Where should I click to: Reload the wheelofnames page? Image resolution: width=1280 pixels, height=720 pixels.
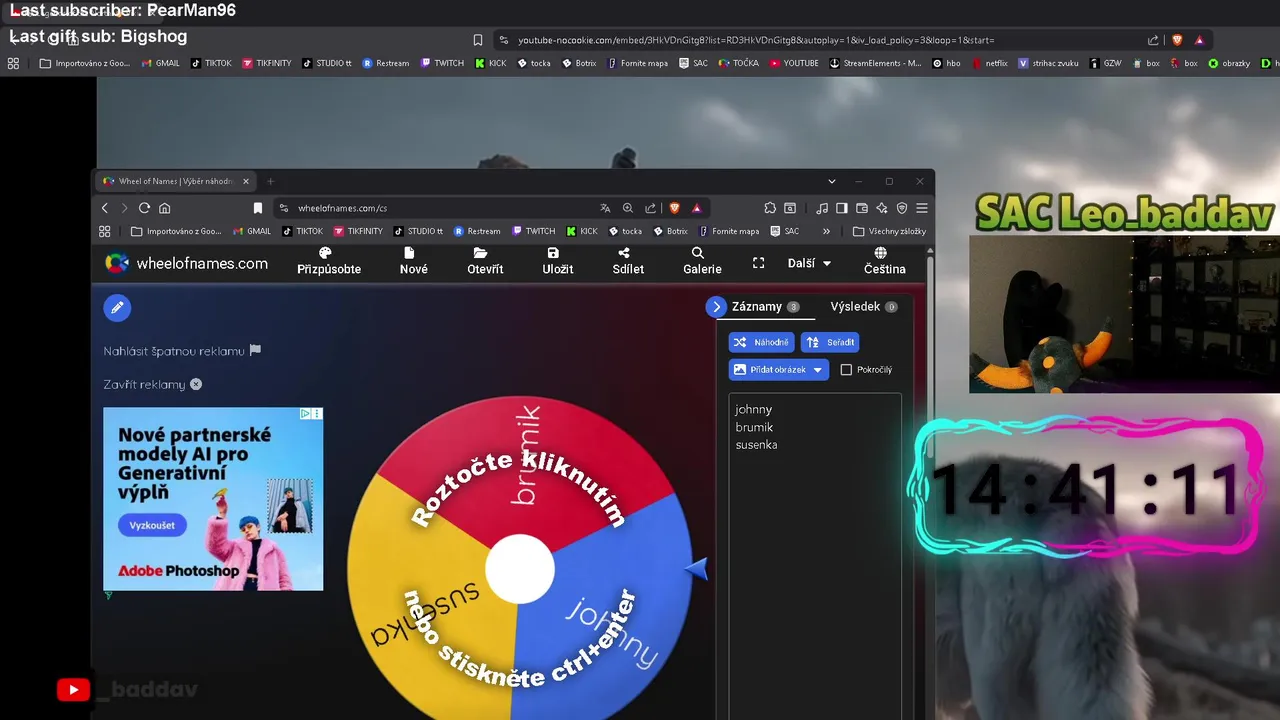(x=144, y=208)
